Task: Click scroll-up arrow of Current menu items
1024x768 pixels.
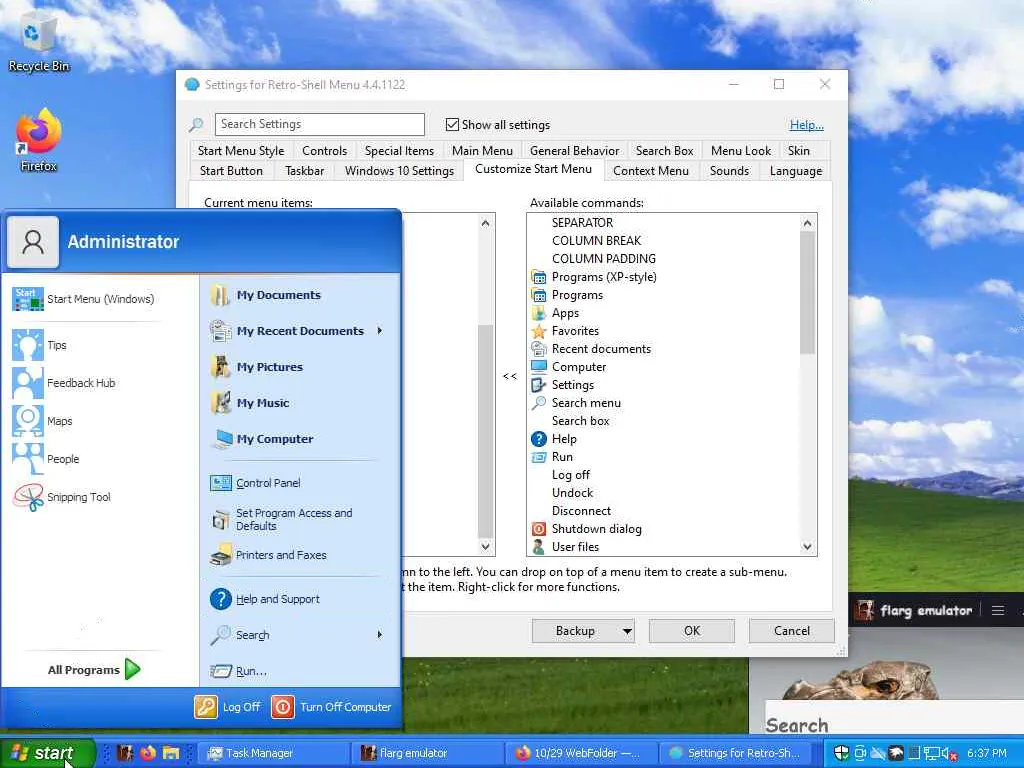Action: tap(485, 223)
